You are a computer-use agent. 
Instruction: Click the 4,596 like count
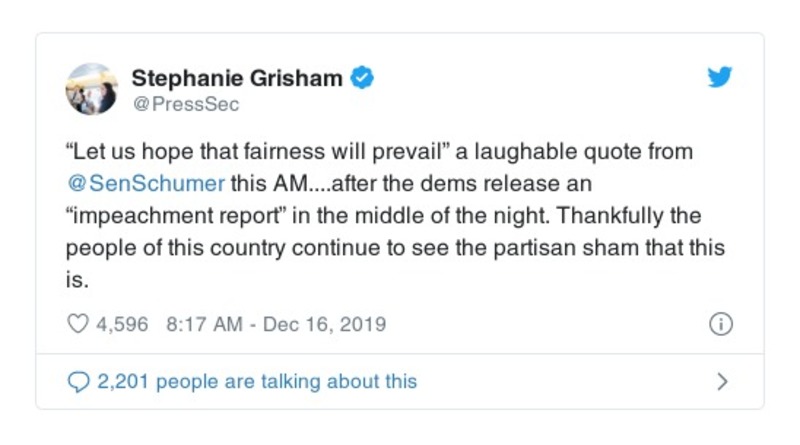point(122,325)
